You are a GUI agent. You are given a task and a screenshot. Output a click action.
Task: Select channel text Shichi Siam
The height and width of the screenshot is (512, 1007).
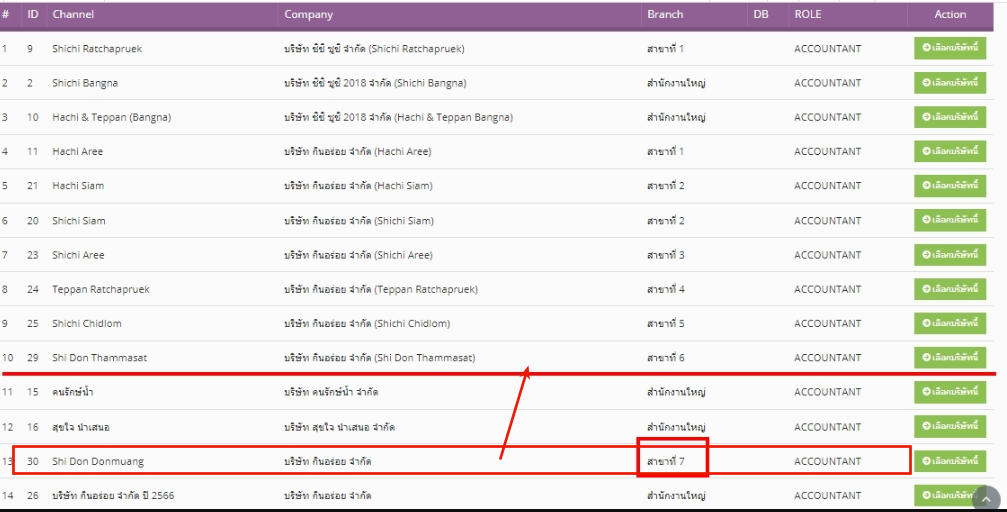click(x=78, y=220)
